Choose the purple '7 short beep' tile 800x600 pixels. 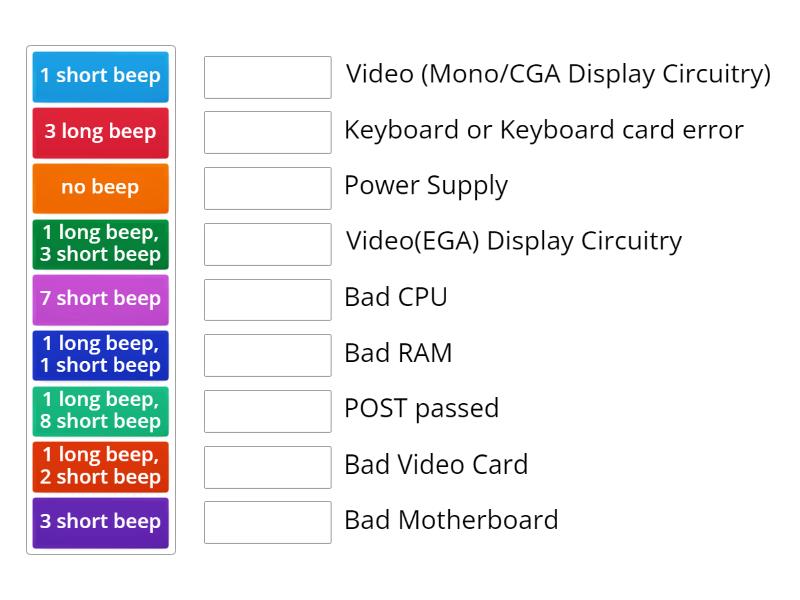pos(99,299)
